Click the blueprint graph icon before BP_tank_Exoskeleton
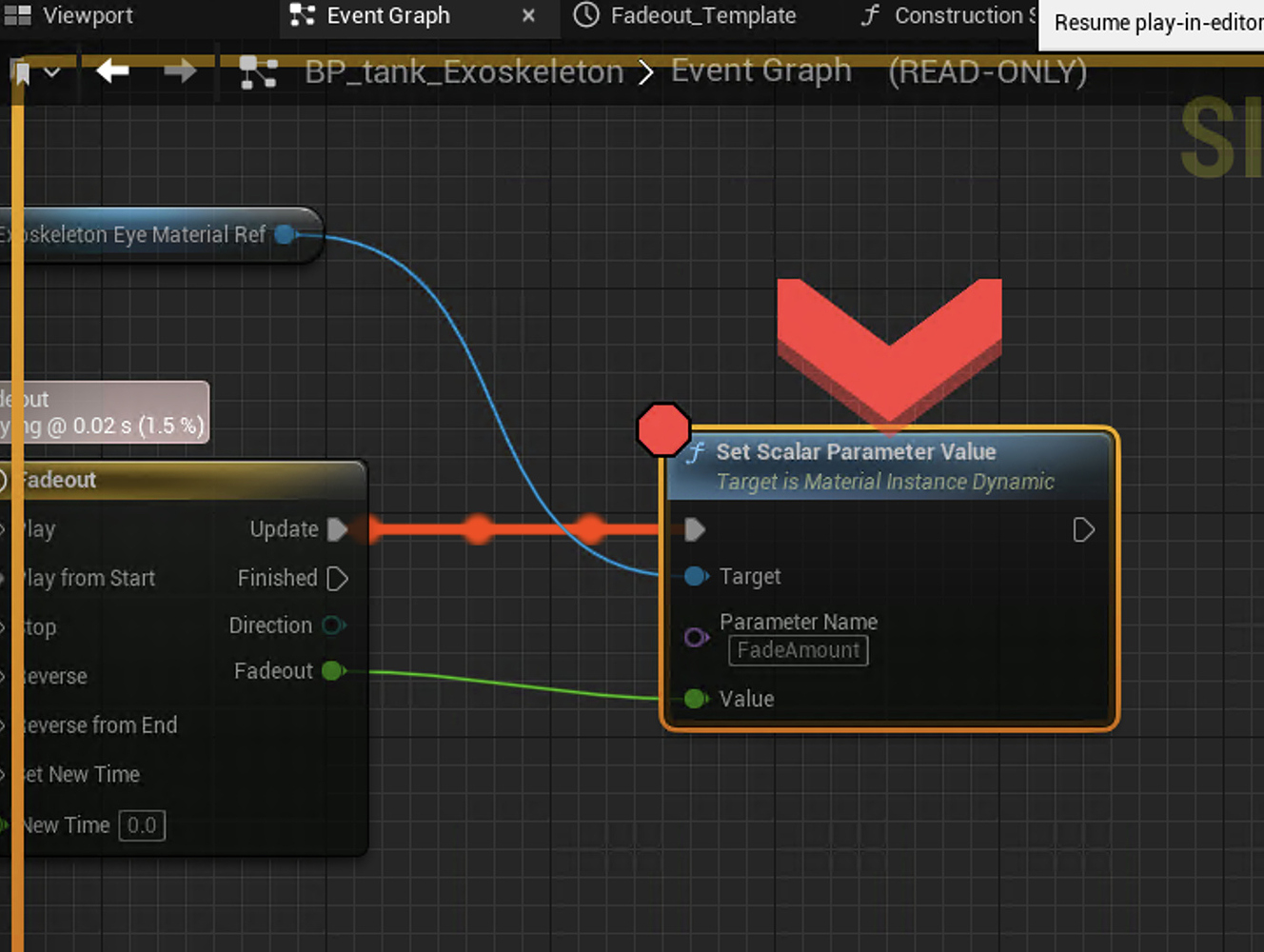The height and width of the screenshot is (952, 1264). (257, 71)
